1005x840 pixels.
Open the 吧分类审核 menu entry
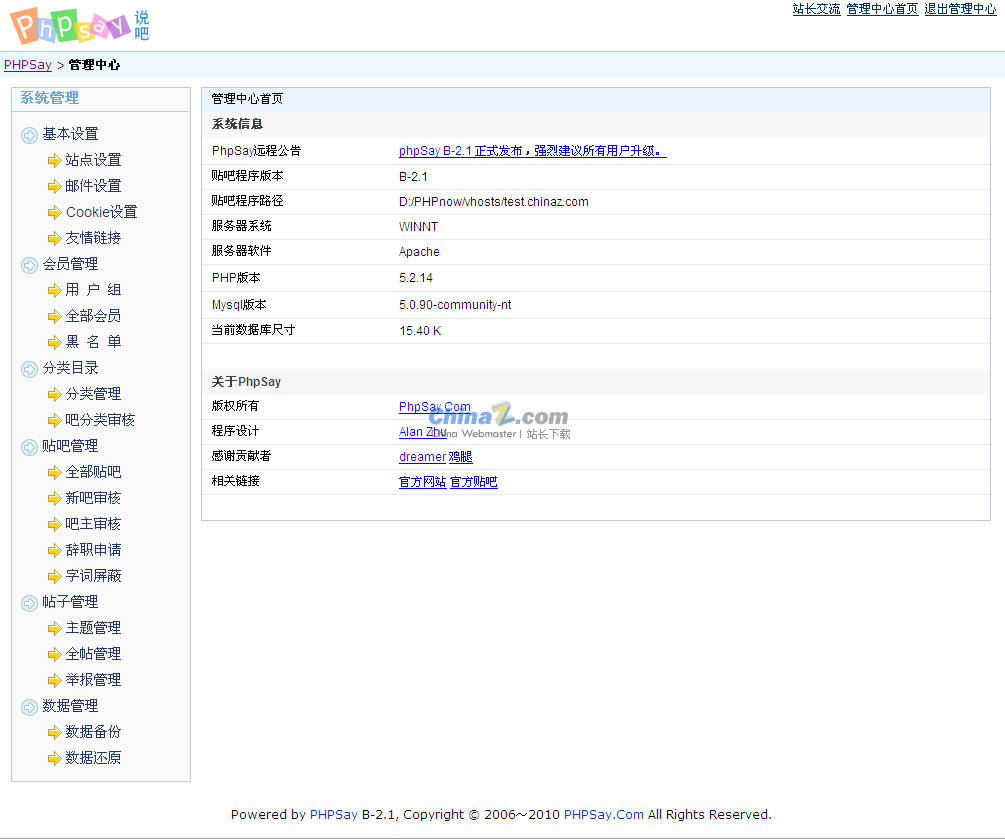pos(100,420)
